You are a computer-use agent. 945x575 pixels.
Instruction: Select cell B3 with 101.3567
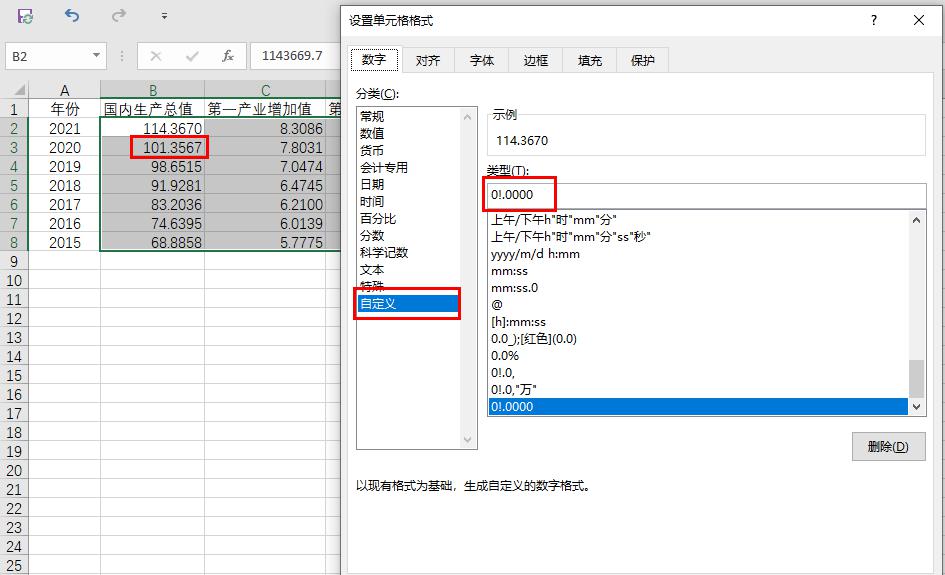coord(152,148)
